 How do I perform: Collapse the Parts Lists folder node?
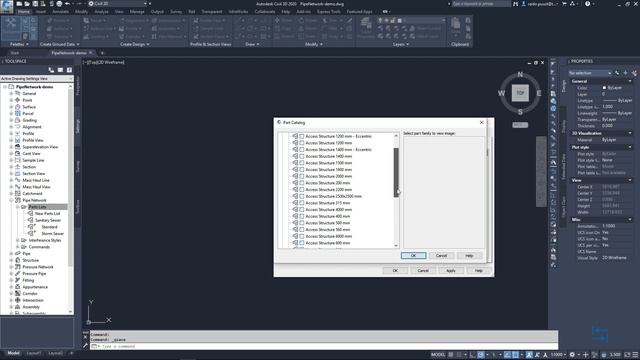tap(18, 207)
